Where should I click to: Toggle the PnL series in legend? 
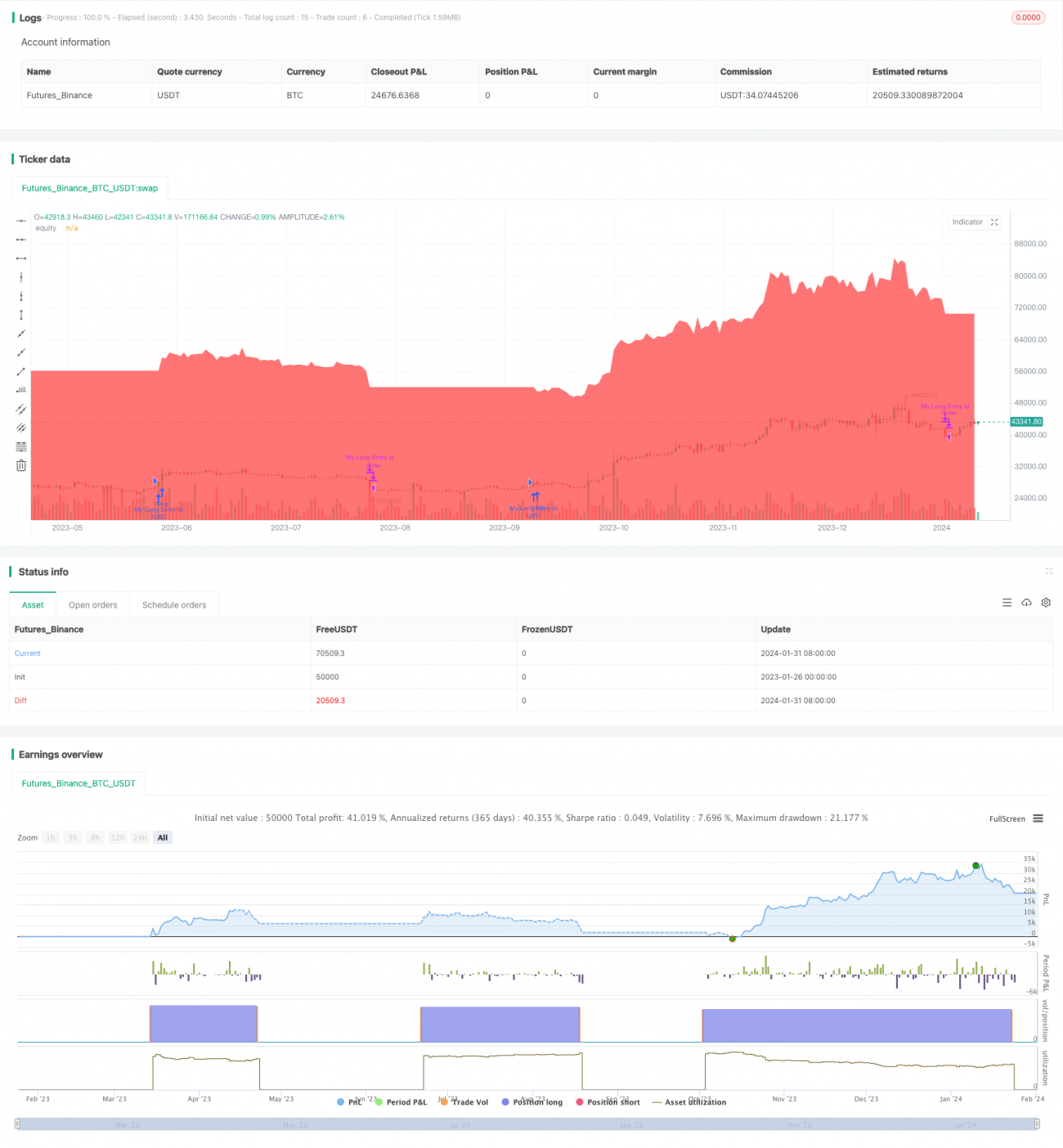coord(349,1102)
